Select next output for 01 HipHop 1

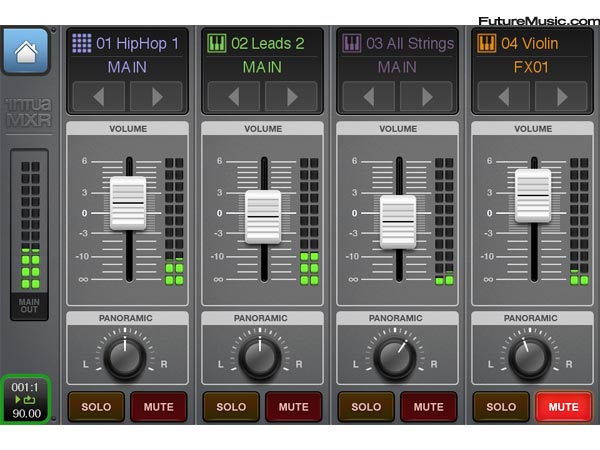(x=156, y=97)
